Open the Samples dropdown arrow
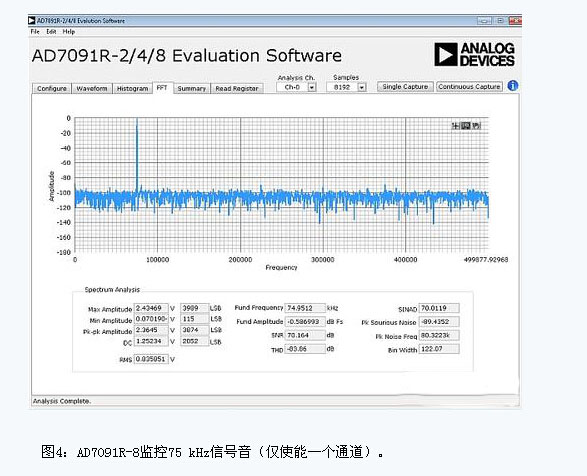587x476 pixels. tap(361, 87)
